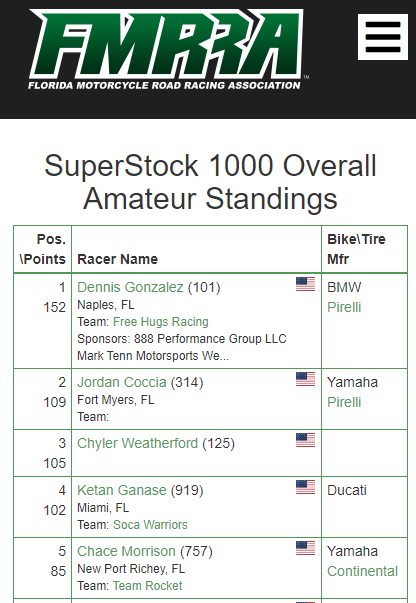Viewport: 416px width, 603px height.
Task: Open Chace Morrison racer profile
Action: (x=126, y=551)
